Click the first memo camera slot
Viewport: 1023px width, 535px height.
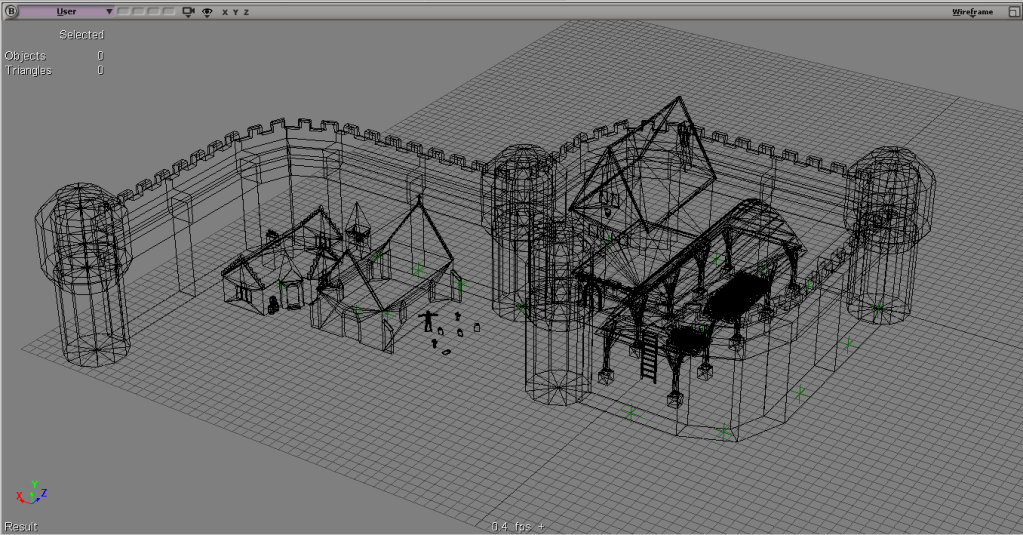pyautogui.click(x=123, y=11)
